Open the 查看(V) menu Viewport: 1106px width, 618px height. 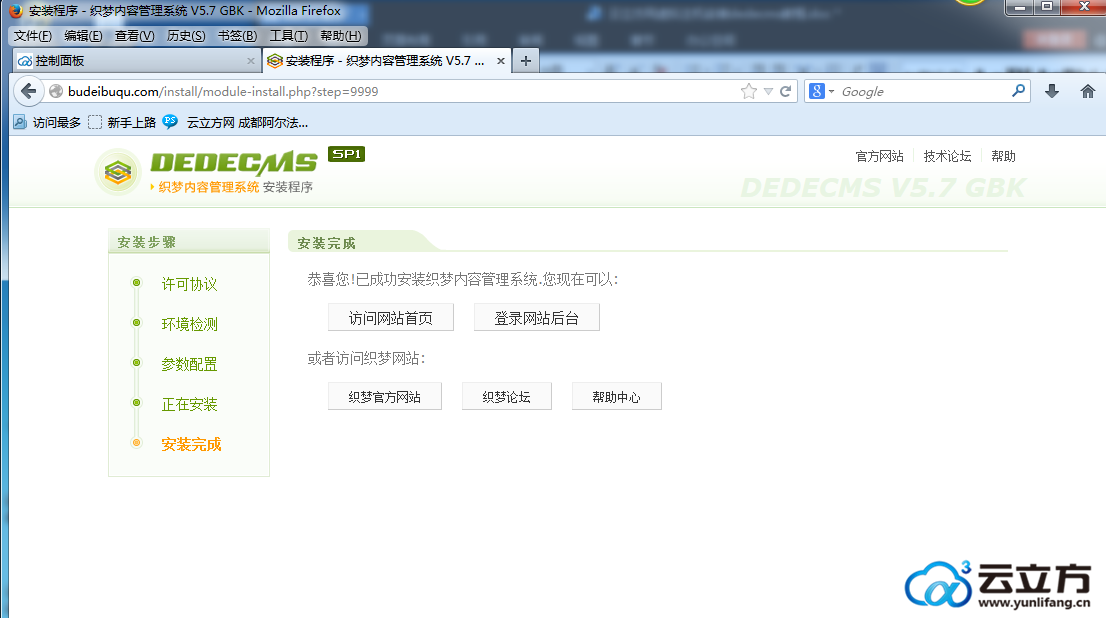[x=135, y=35]
